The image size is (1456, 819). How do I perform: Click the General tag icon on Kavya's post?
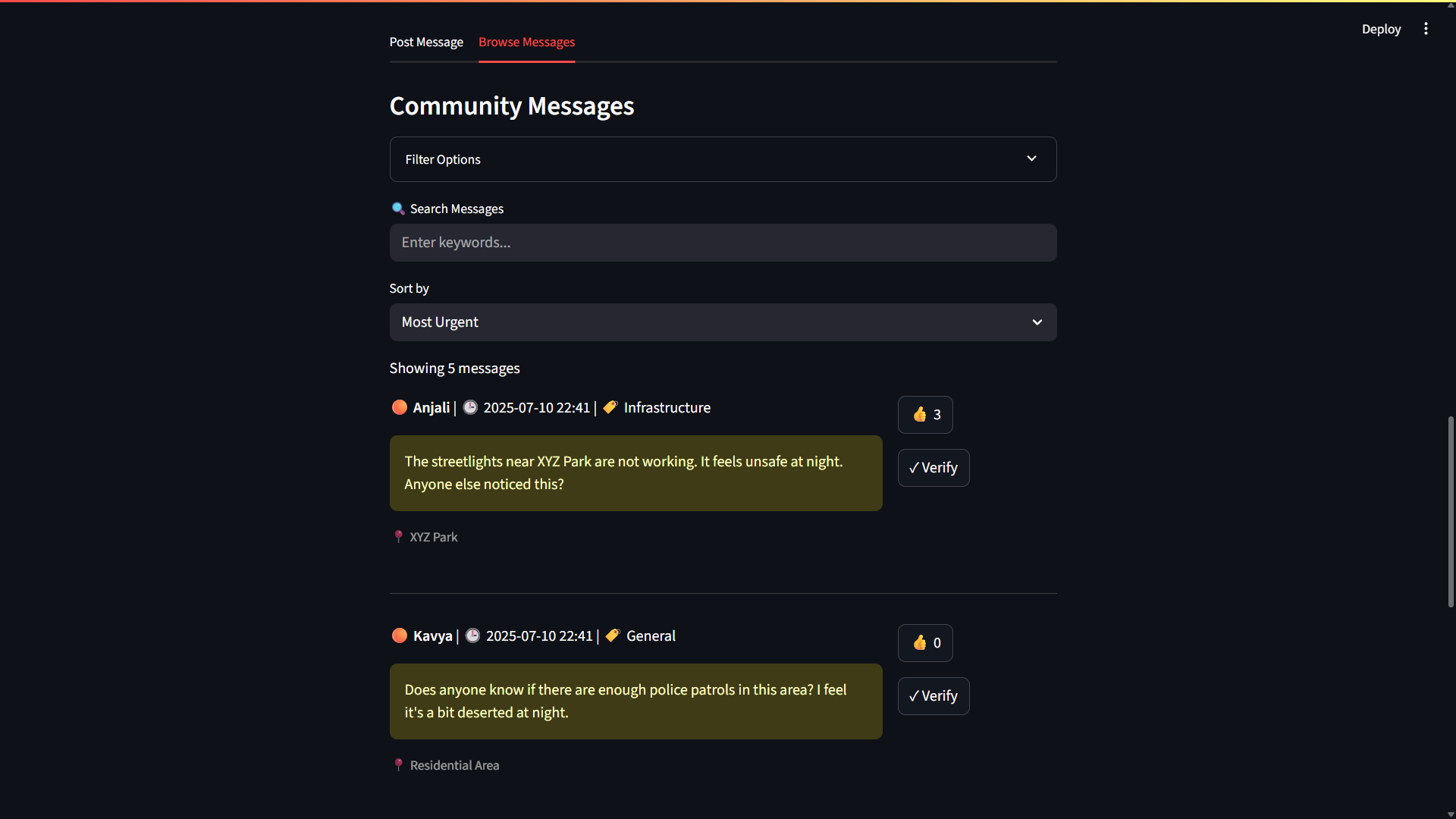[613, 635]
